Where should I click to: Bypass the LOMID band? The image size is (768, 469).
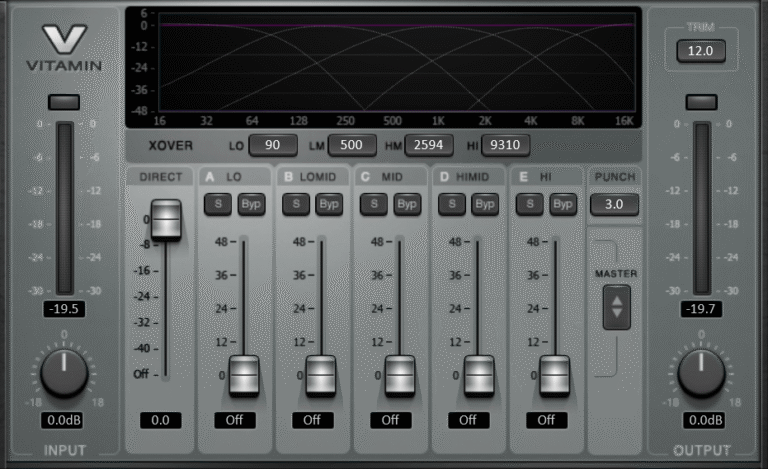(329, 204)
